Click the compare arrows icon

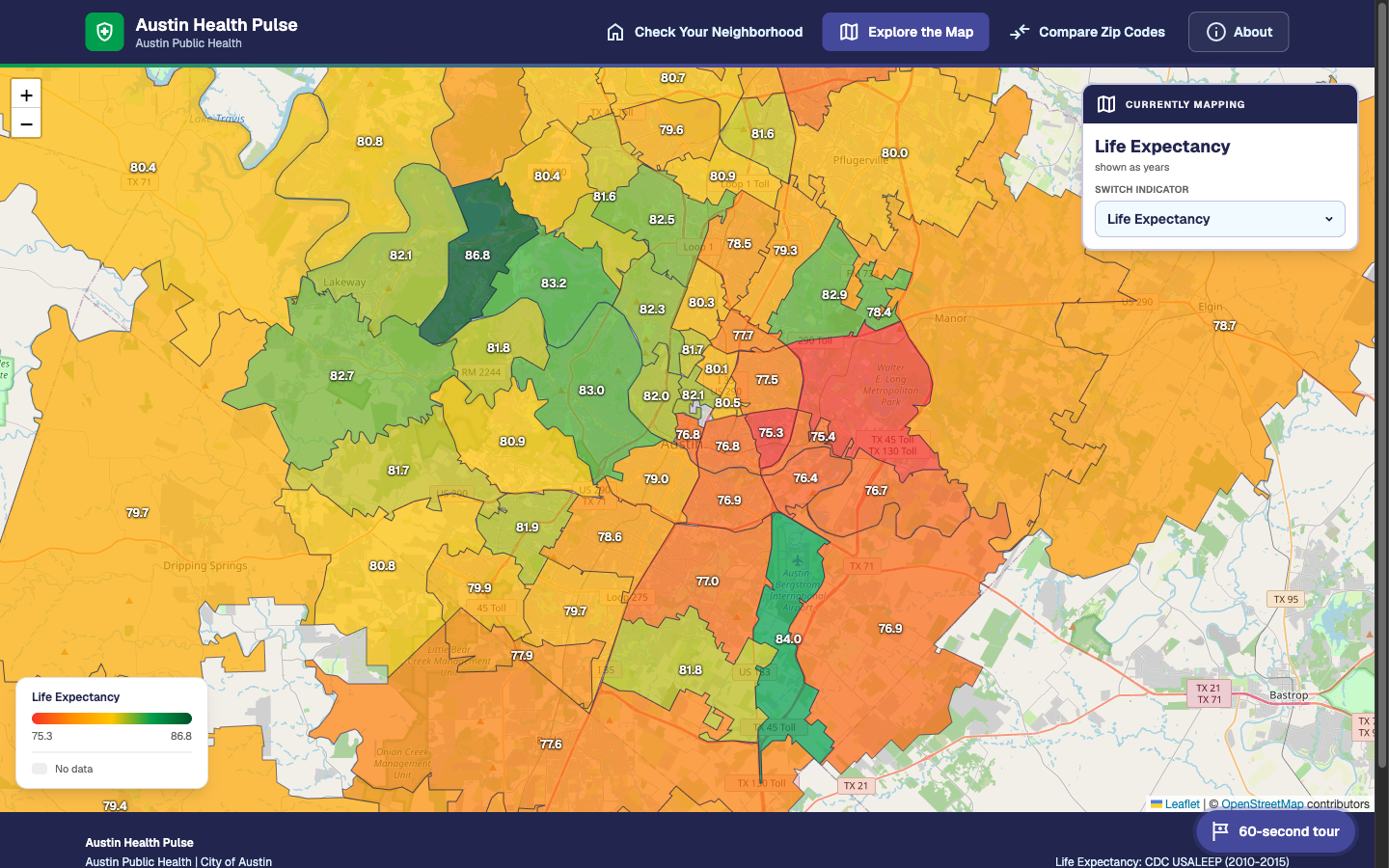tap(1020, 32)
